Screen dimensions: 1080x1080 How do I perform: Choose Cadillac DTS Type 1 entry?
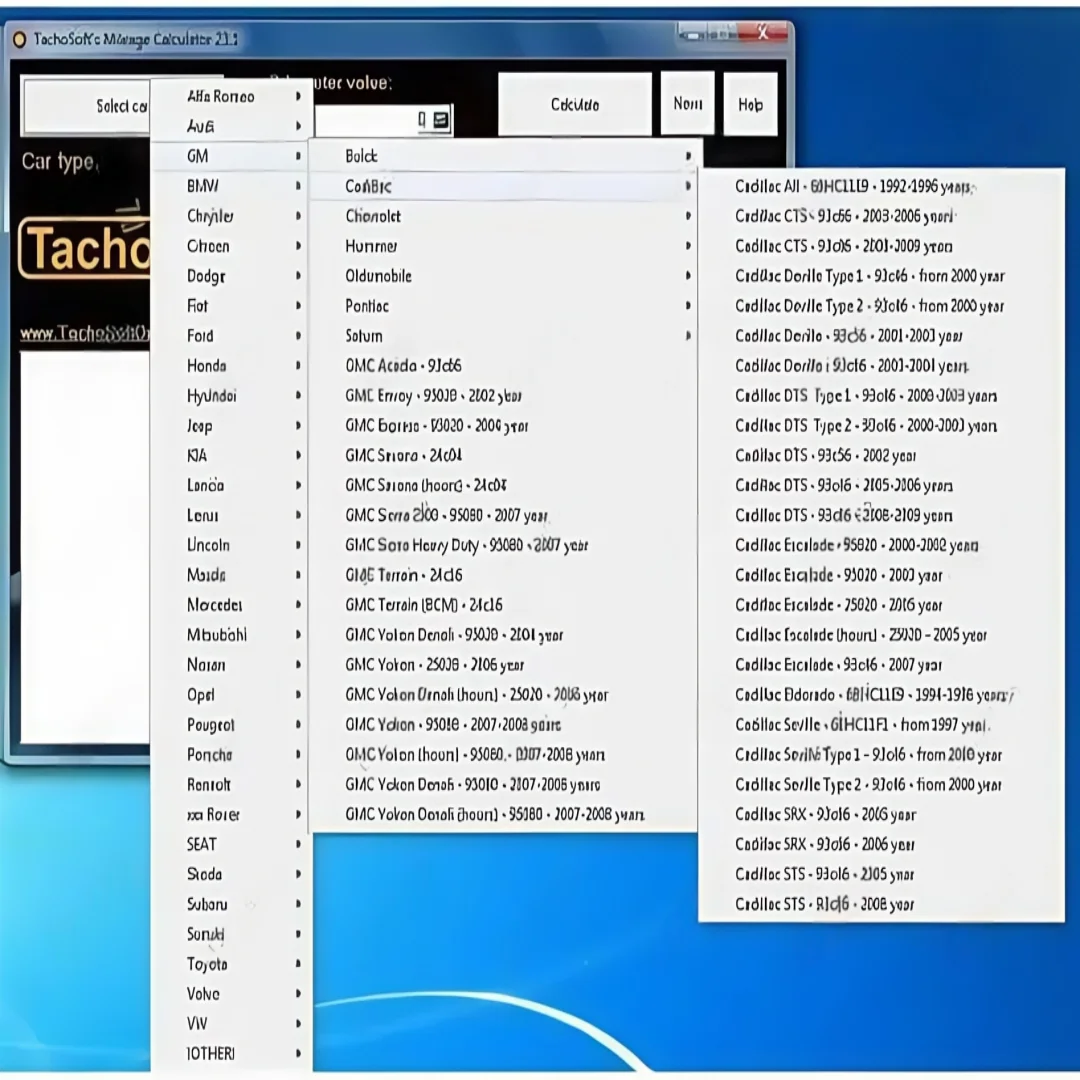[882, 396]
